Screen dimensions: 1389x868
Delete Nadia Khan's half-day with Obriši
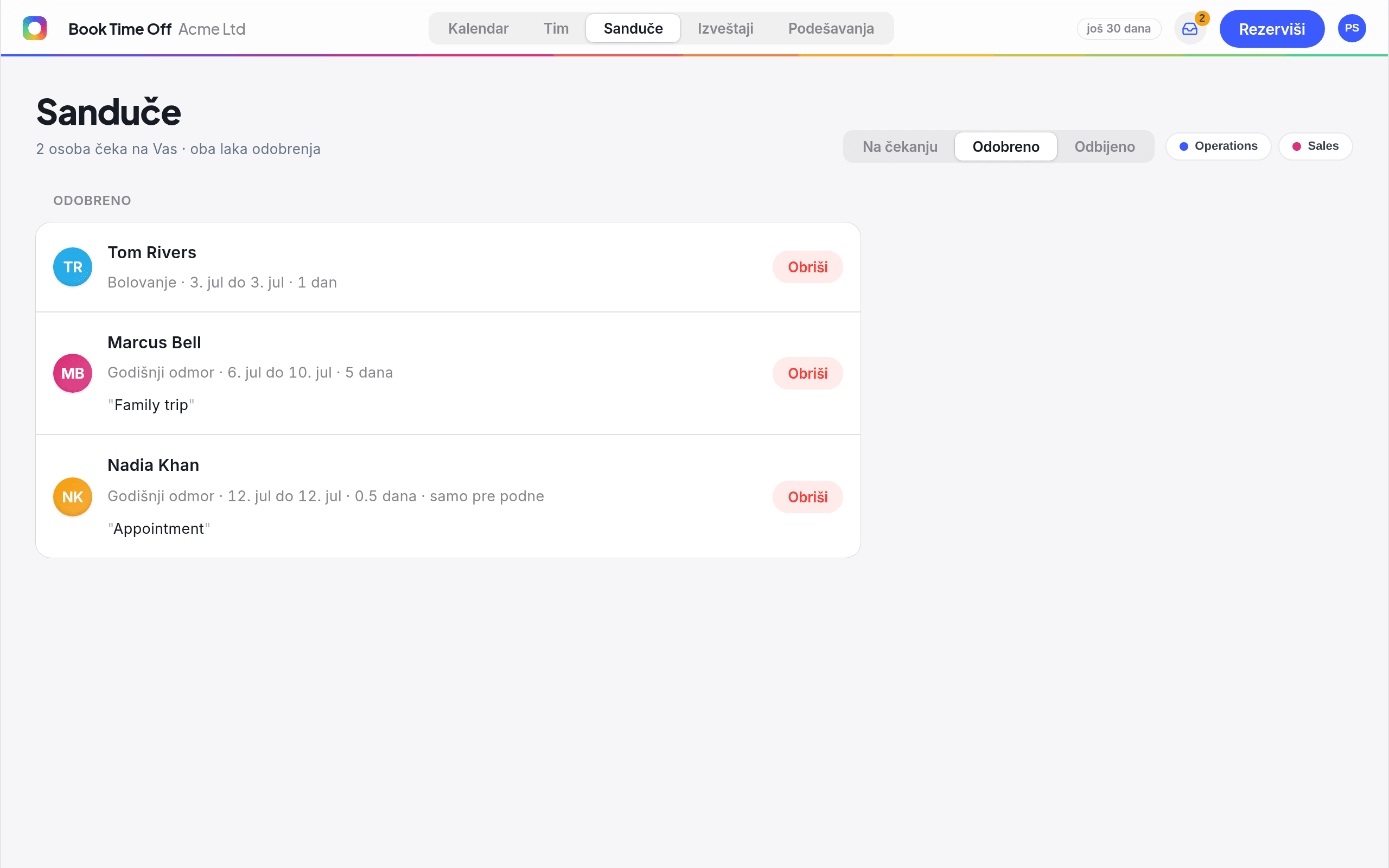[807, 496]
